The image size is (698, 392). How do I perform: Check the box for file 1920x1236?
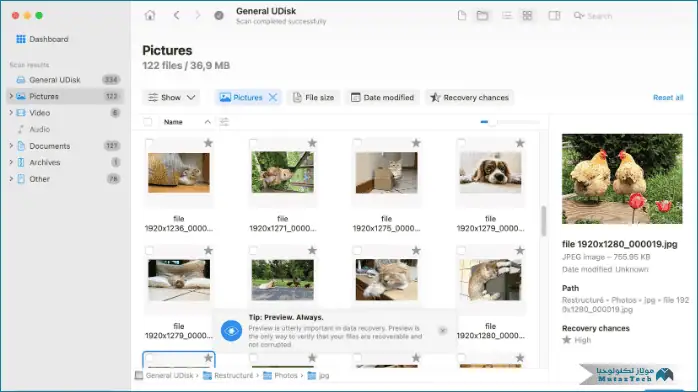149,143
